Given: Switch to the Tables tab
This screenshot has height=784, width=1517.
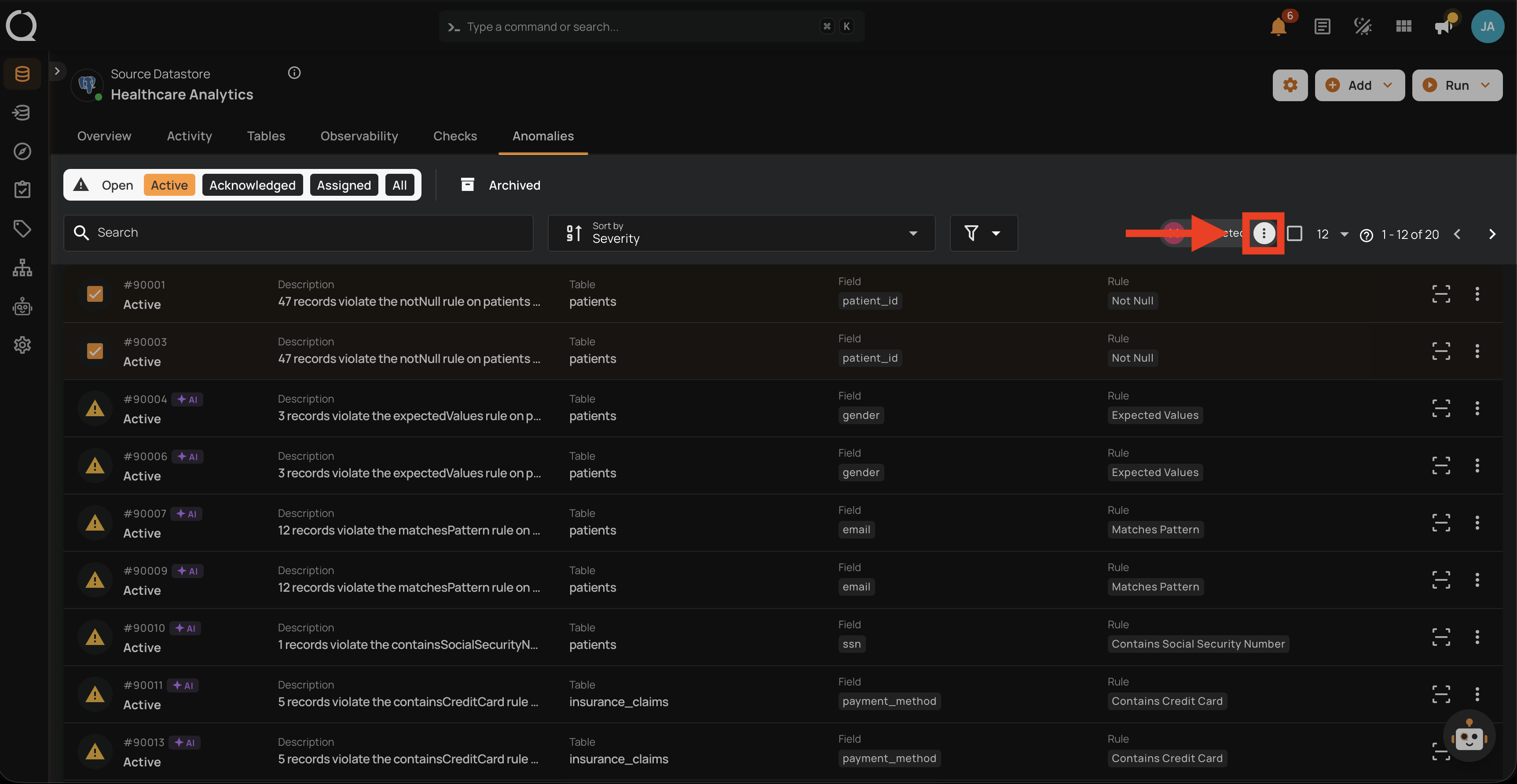Looking at the screenshot, I should click(266, 136).
